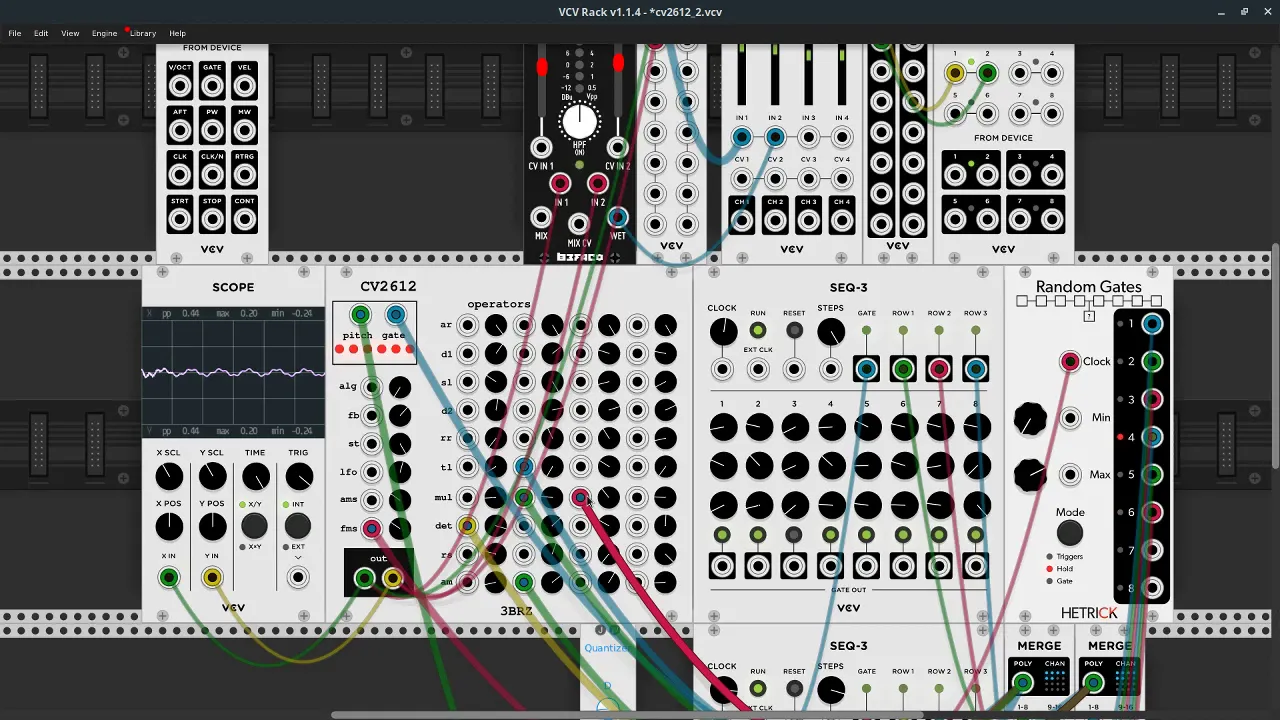Image resolution: width=1280 pixels, height=720 pixels.
Task: Click the Befaco HPF knob
Action: tap(579, 122)
